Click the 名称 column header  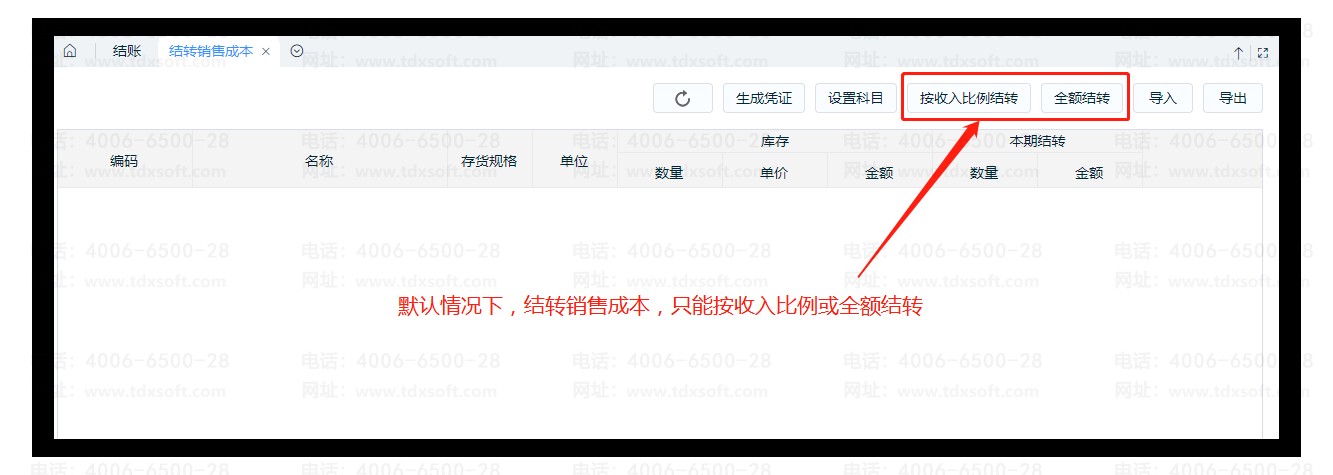[319, 160]
